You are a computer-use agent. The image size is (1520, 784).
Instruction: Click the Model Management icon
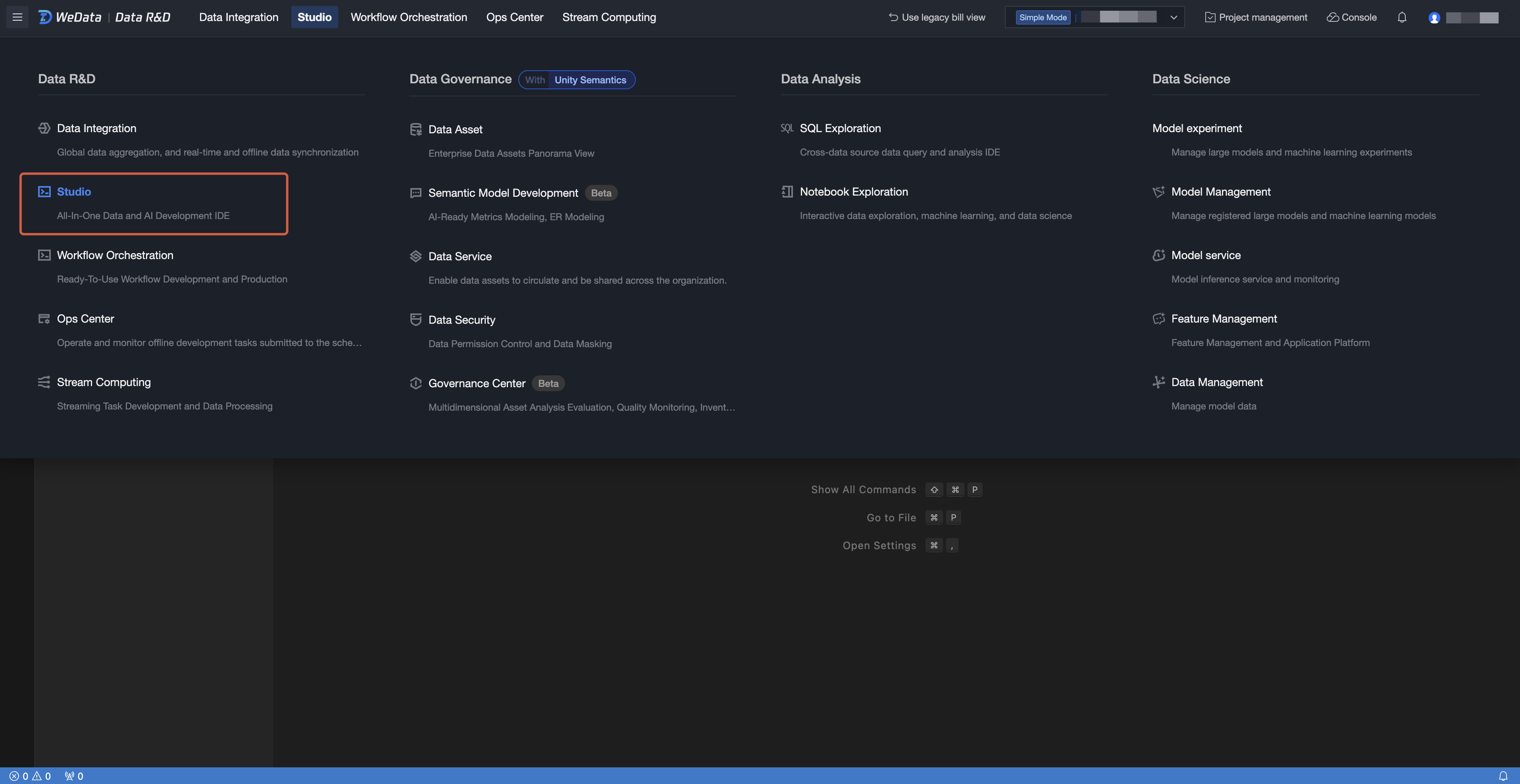(1158, 192)
